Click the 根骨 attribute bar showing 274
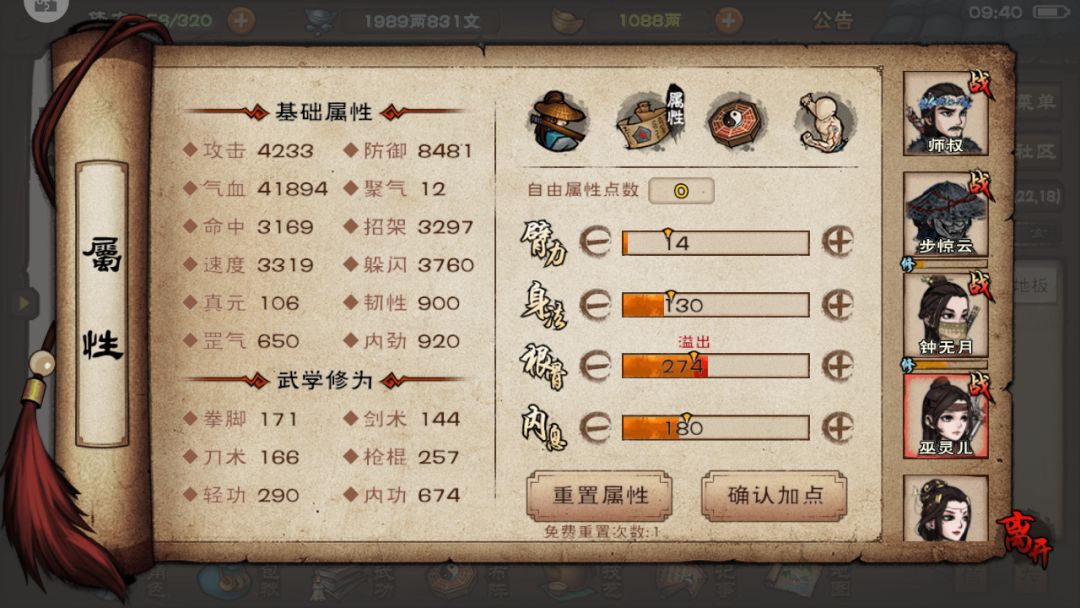Image resolution: width=1080 pixels, height=608 pixels. coord(716,366)
